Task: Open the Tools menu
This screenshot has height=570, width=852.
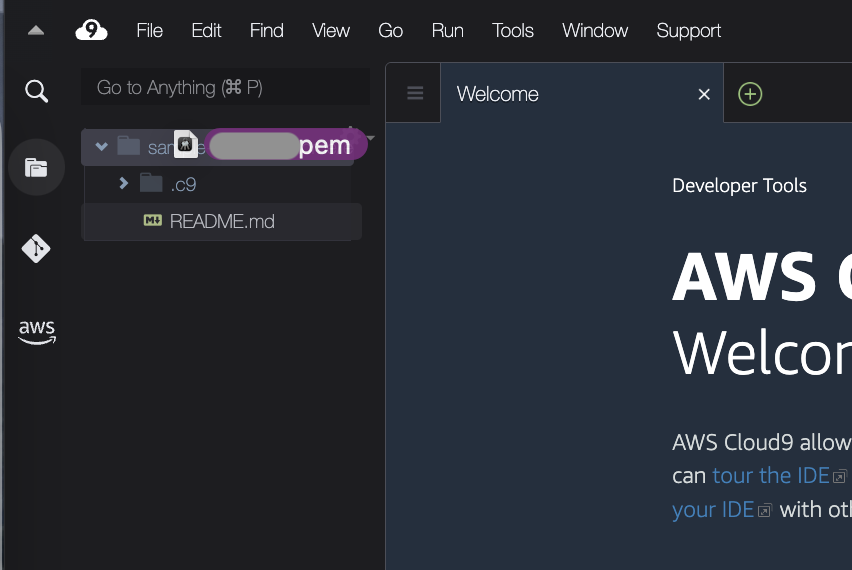Action: (513, 30)
